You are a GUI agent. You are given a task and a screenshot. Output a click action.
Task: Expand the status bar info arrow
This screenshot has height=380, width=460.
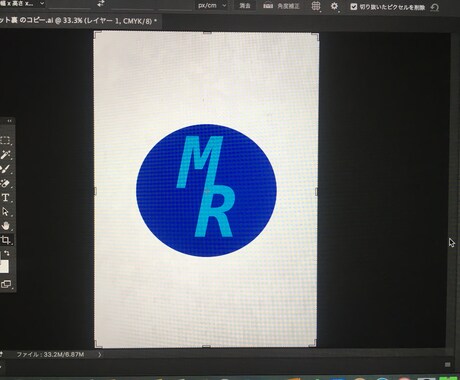pyautogui.click(x=100, y=355)
